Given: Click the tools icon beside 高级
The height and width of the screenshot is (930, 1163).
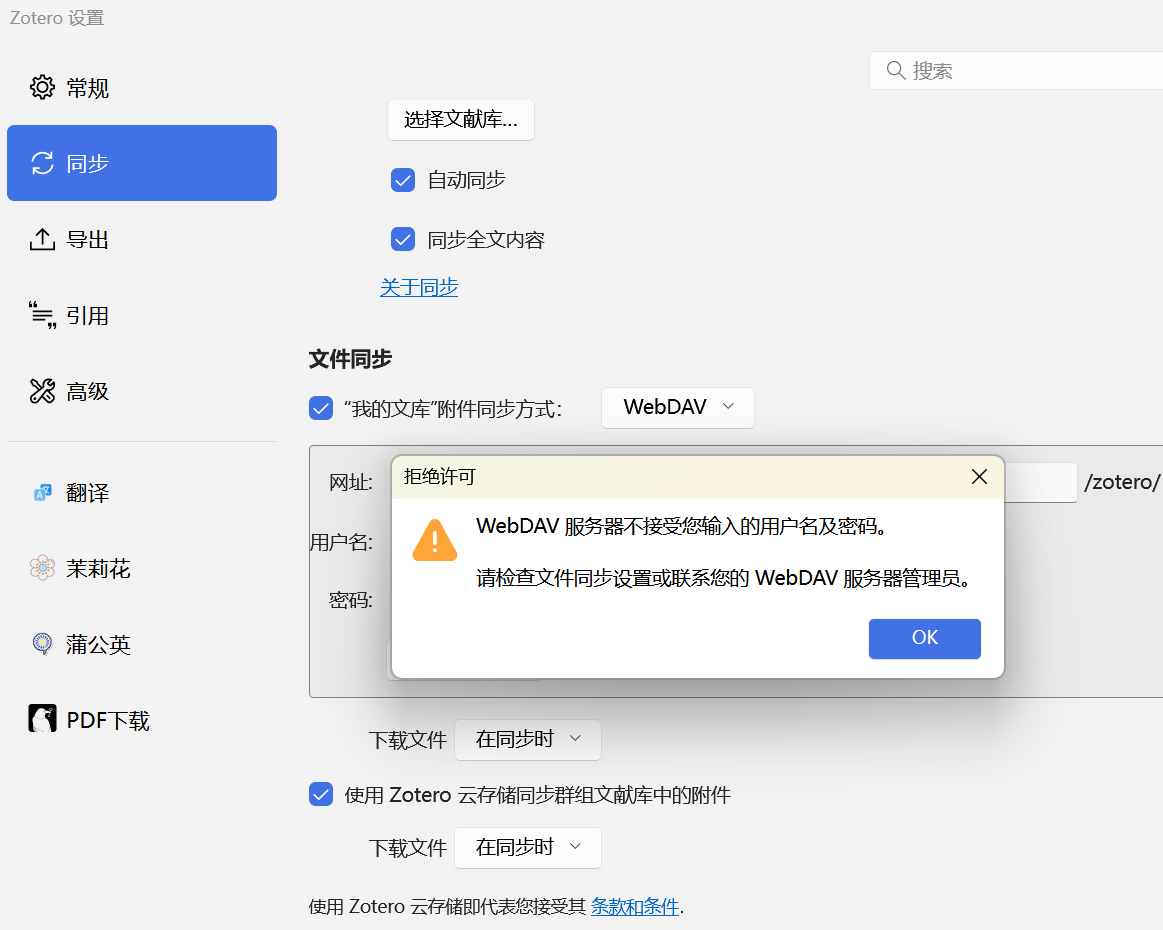Looking at the screenshot, I should [x=42, y=391].
